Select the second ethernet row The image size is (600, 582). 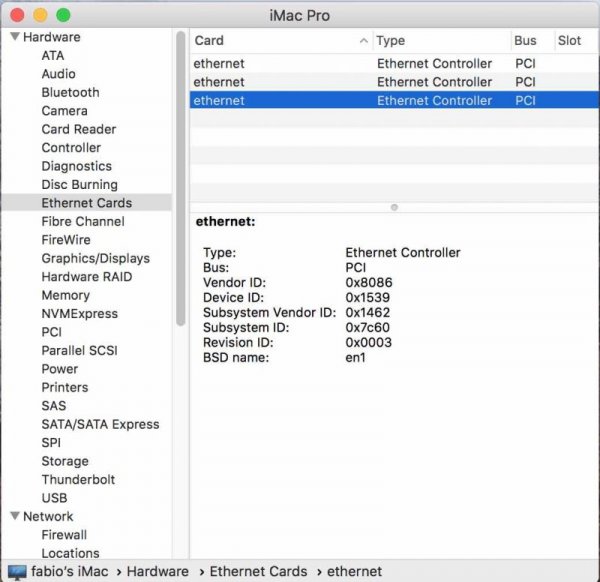pyautogui.click(x=394, y=82)
